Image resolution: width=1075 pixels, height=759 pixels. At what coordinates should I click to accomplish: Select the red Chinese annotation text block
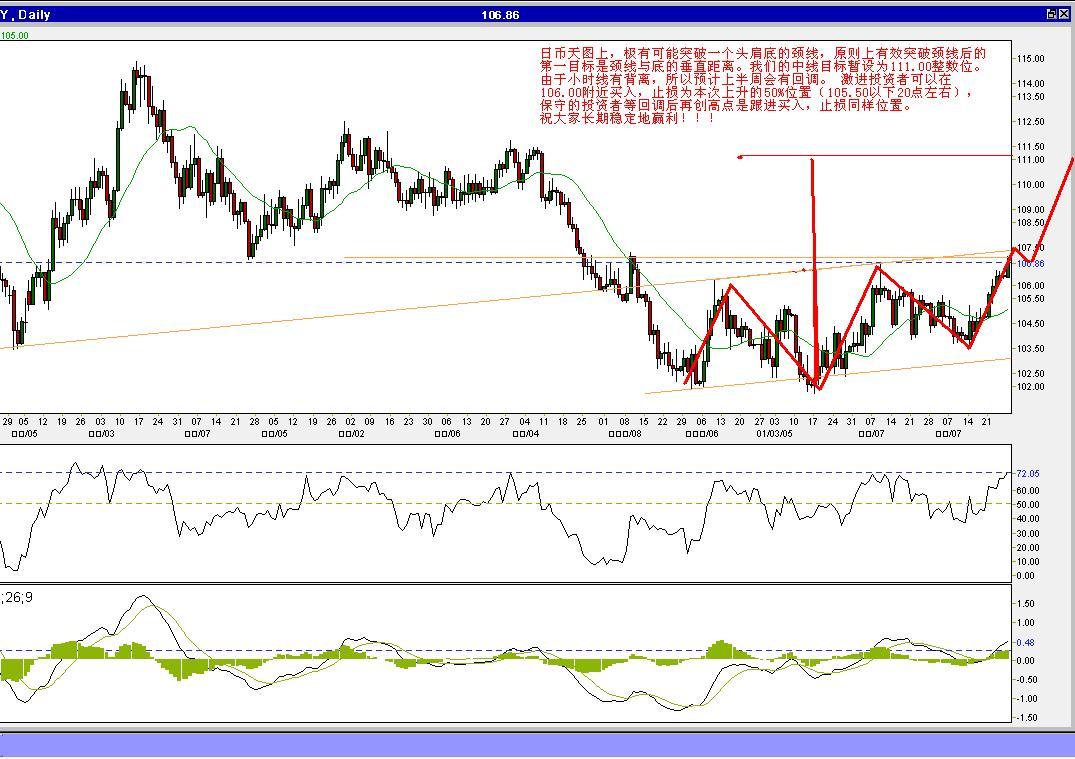pos(763,86)
